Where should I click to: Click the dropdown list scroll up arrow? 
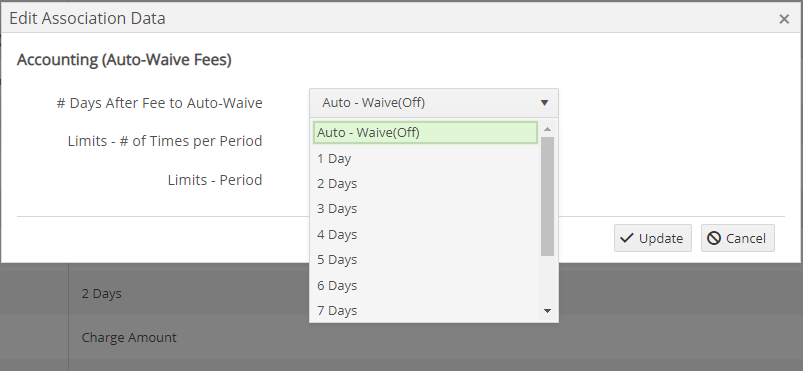pos(547,129)
